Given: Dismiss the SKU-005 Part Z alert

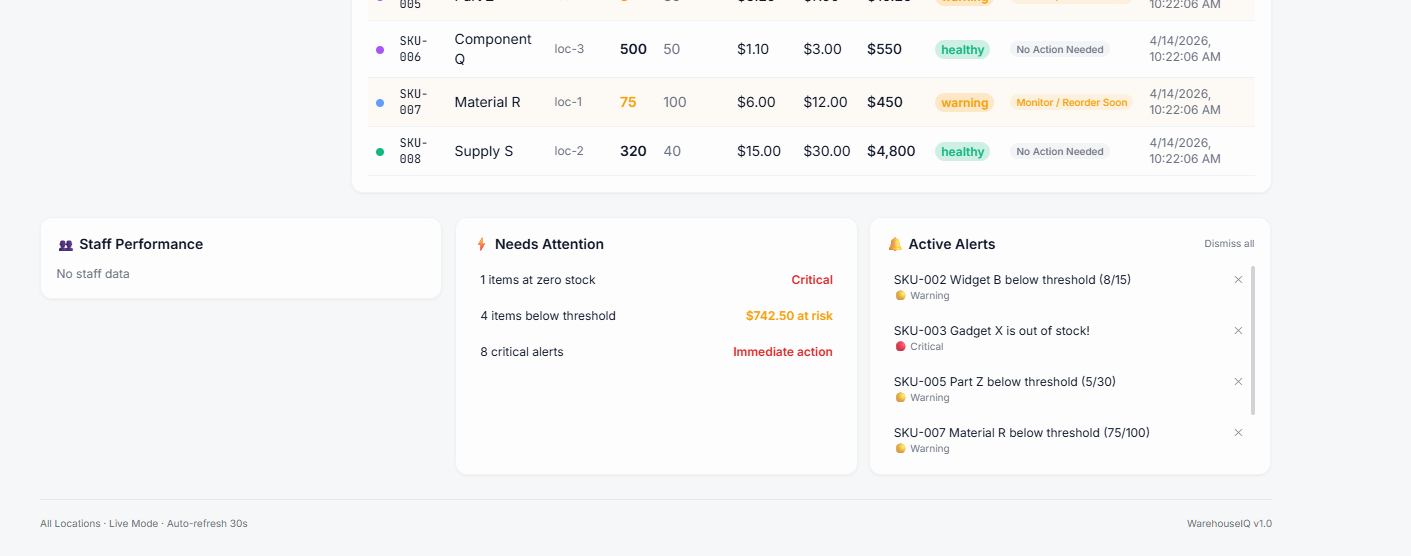Looking at the screenshot, I should pos(1238,382).
